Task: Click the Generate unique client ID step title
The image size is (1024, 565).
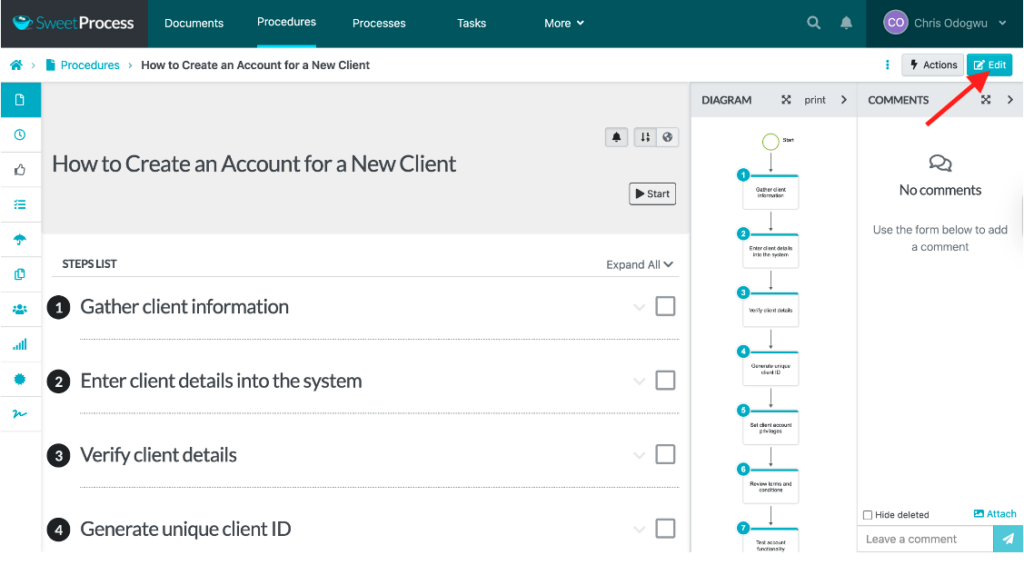Action: 185,528
